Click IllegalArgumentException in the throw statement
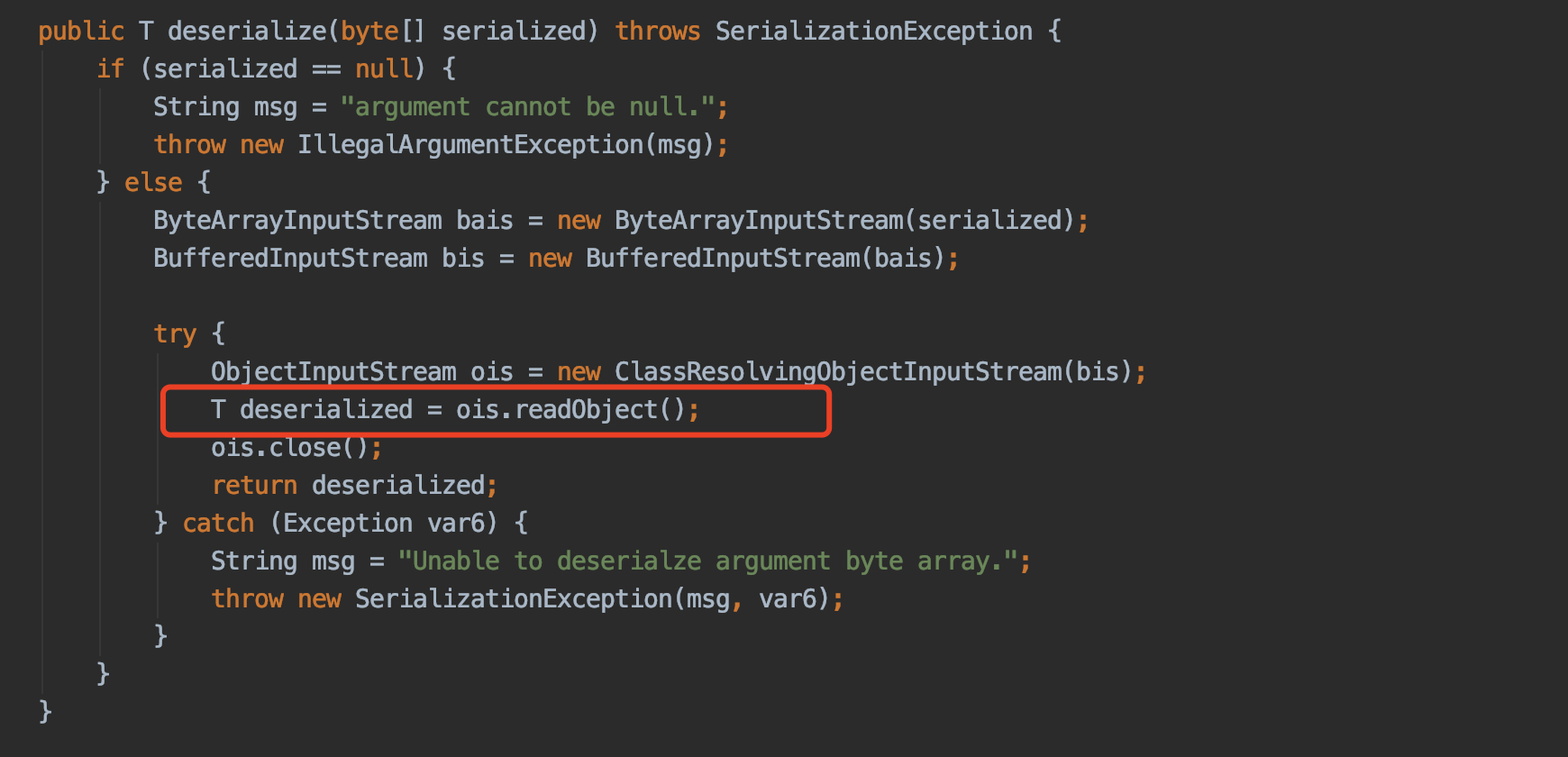 coord(470,145)
